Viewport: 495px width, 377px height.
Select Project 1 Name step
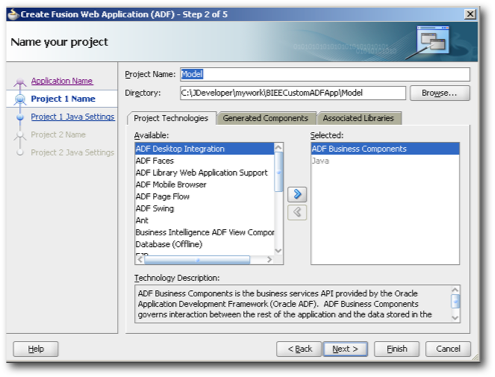coord(63,99)
